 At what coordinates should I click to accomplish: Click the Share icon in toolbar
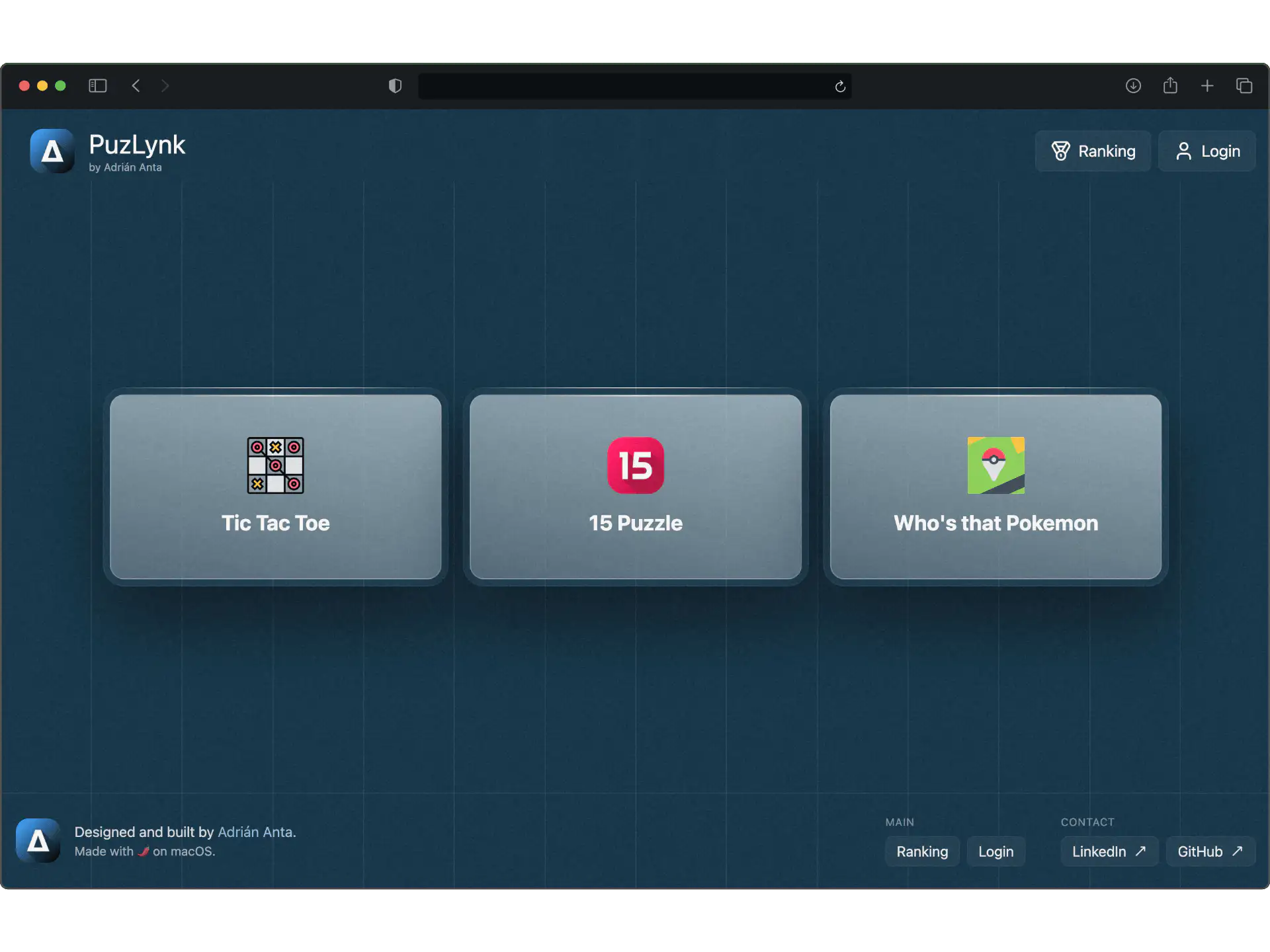[1170, 85]
